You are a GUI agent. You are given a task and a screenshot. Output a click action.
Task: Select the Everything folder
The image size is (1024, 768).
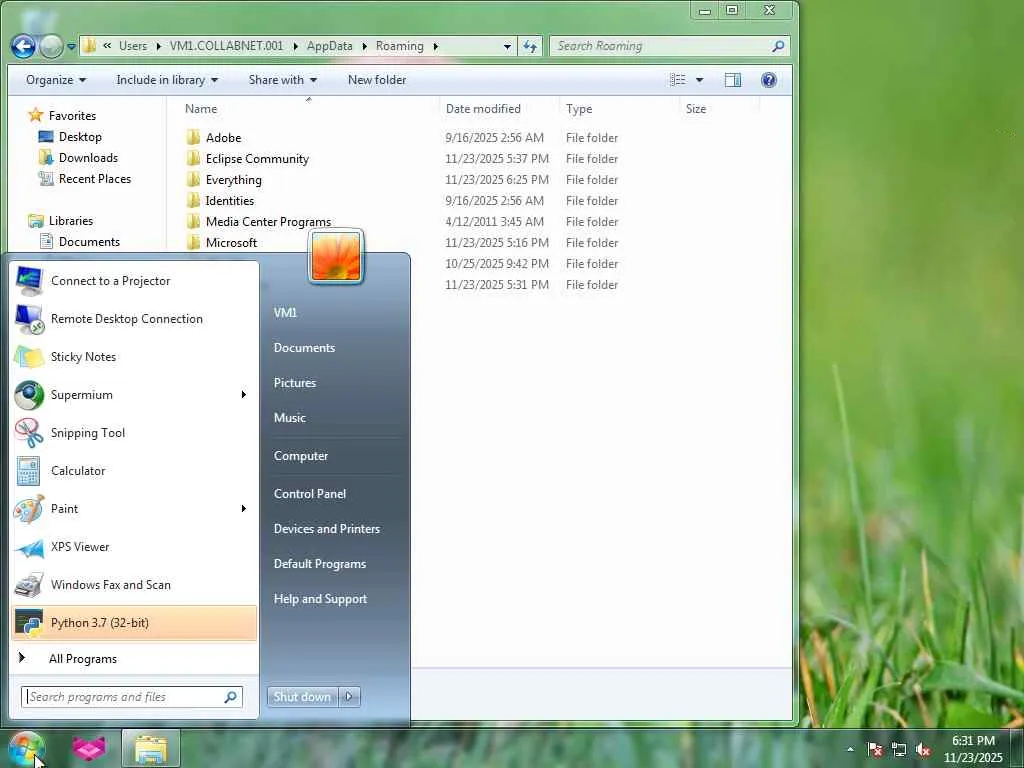pyautogui.click(x=233, y=180)
